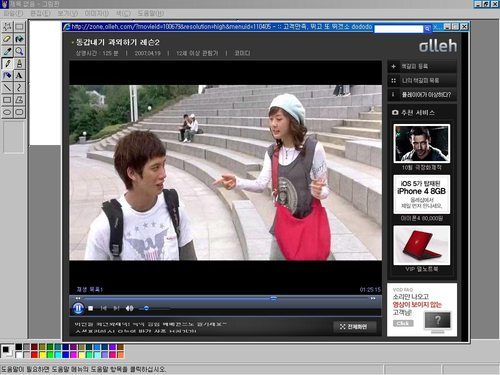This screenshot has height=375, width=500.
Task: Open the 도움말(H) menu
Action: (x=151, y=13)
